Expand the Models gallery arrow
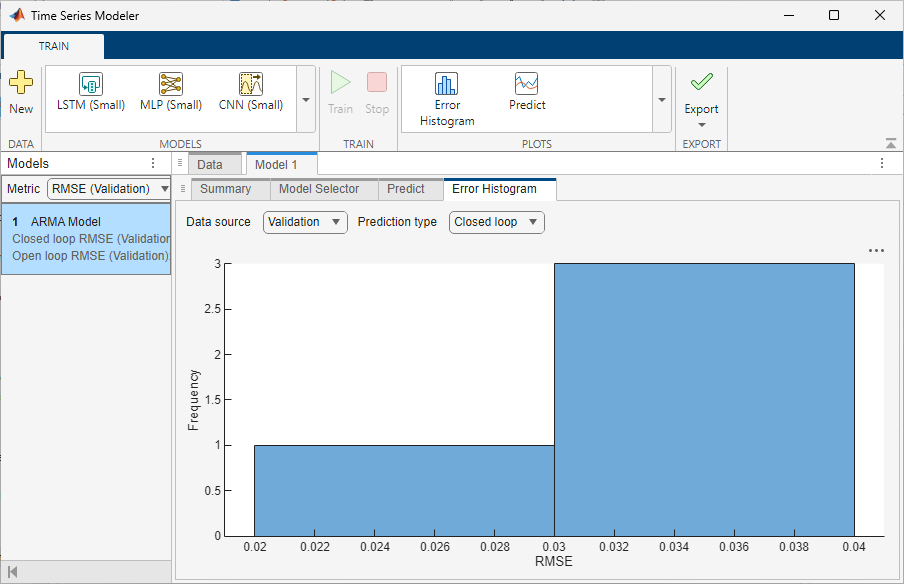The width and height of the screenshot is (904, 584). click(x=306, y=100)
